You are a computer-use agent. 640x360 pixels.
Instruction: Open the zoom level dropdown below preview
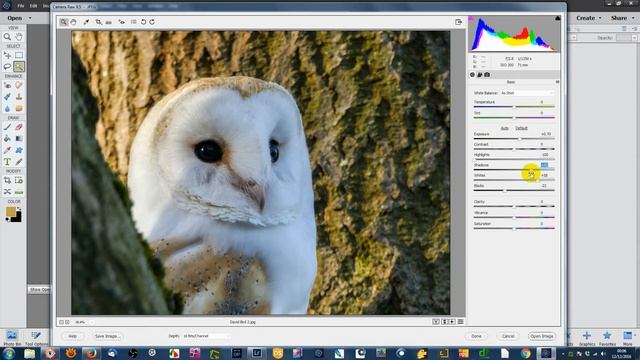pos(83,322)
